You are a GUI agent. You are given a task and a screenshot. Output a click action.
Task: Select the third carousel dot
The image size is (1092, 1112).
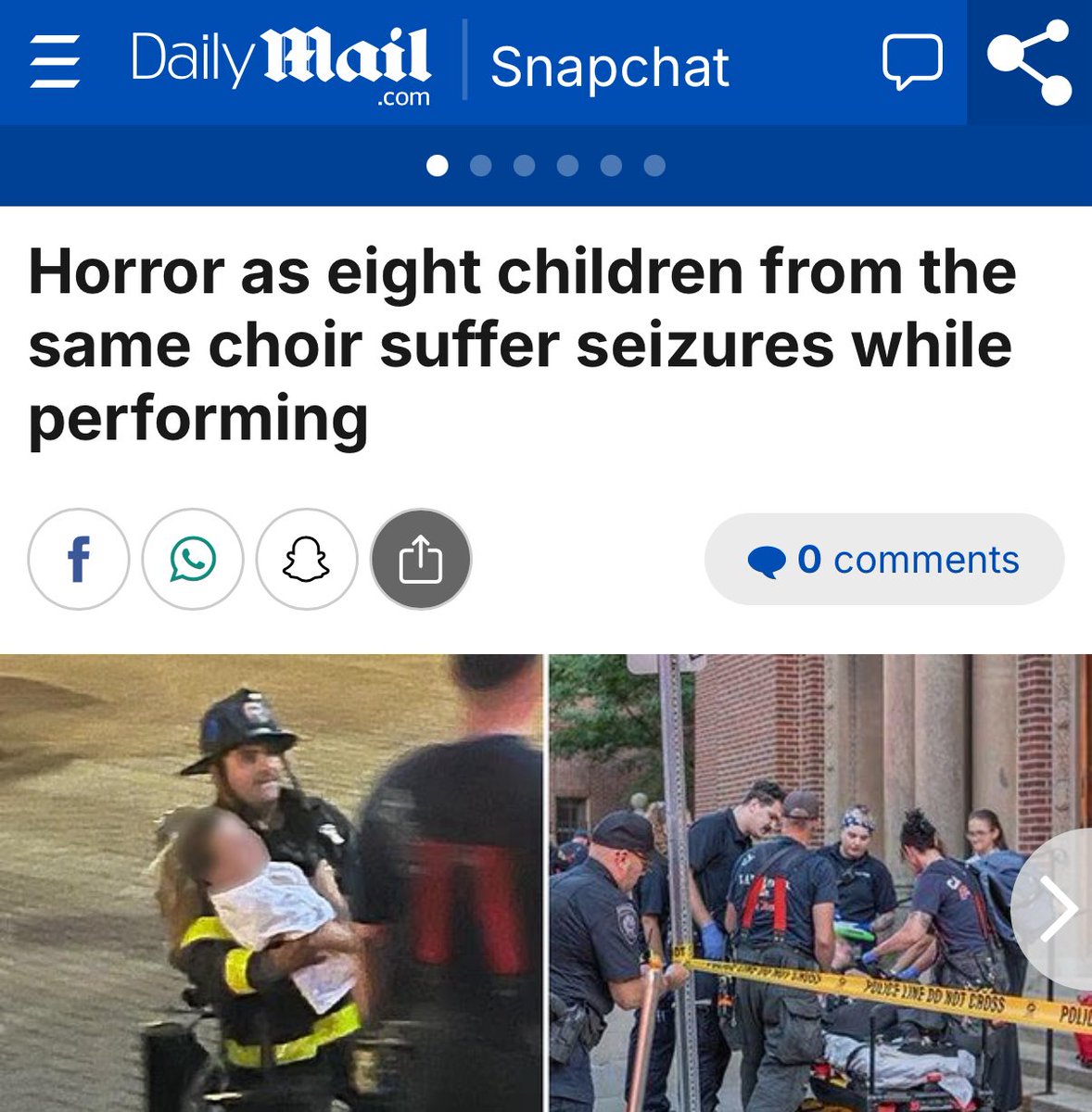[524, 166]
